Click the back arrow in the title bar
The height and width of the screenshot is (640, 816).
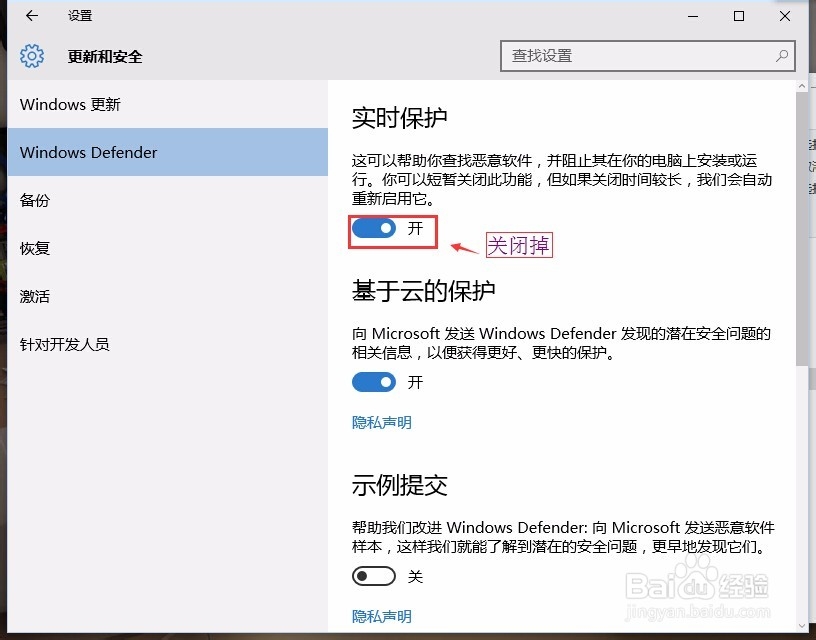(x=32, y=16)
